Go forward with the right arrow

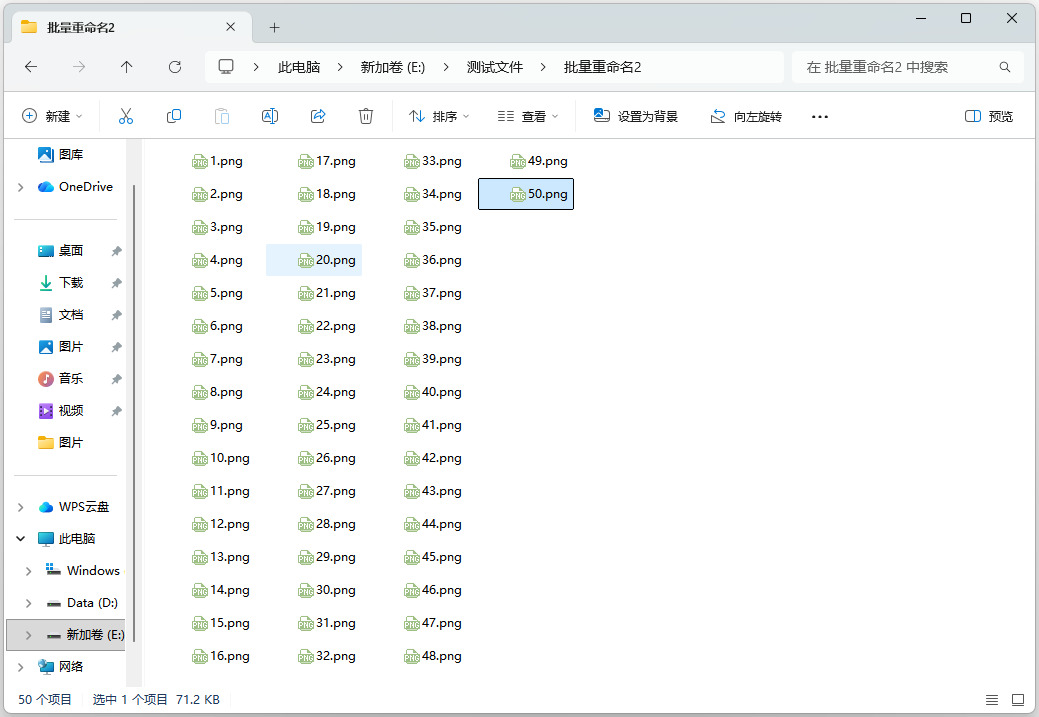click(79, 67)
